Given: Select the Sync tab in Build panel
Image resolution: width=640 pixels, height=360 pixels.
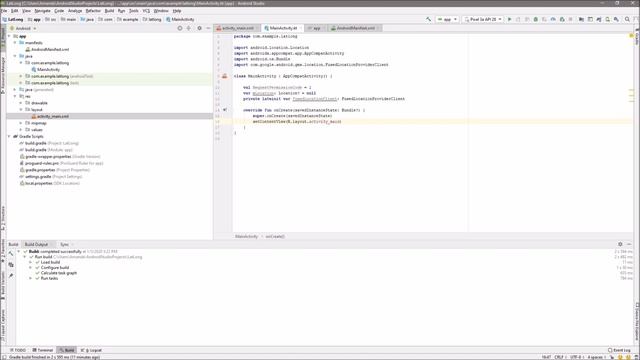Looking at the screenshot, I should pos(64,244).
